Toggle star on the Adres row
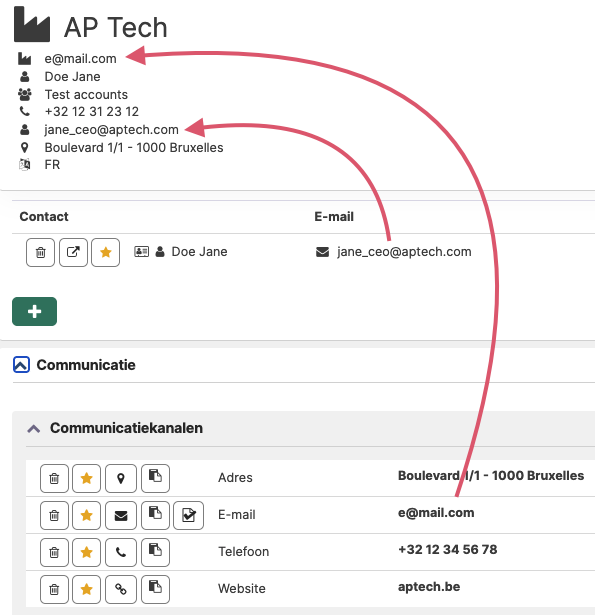Viewport: 595px width, 615px height. click(86, 479)
